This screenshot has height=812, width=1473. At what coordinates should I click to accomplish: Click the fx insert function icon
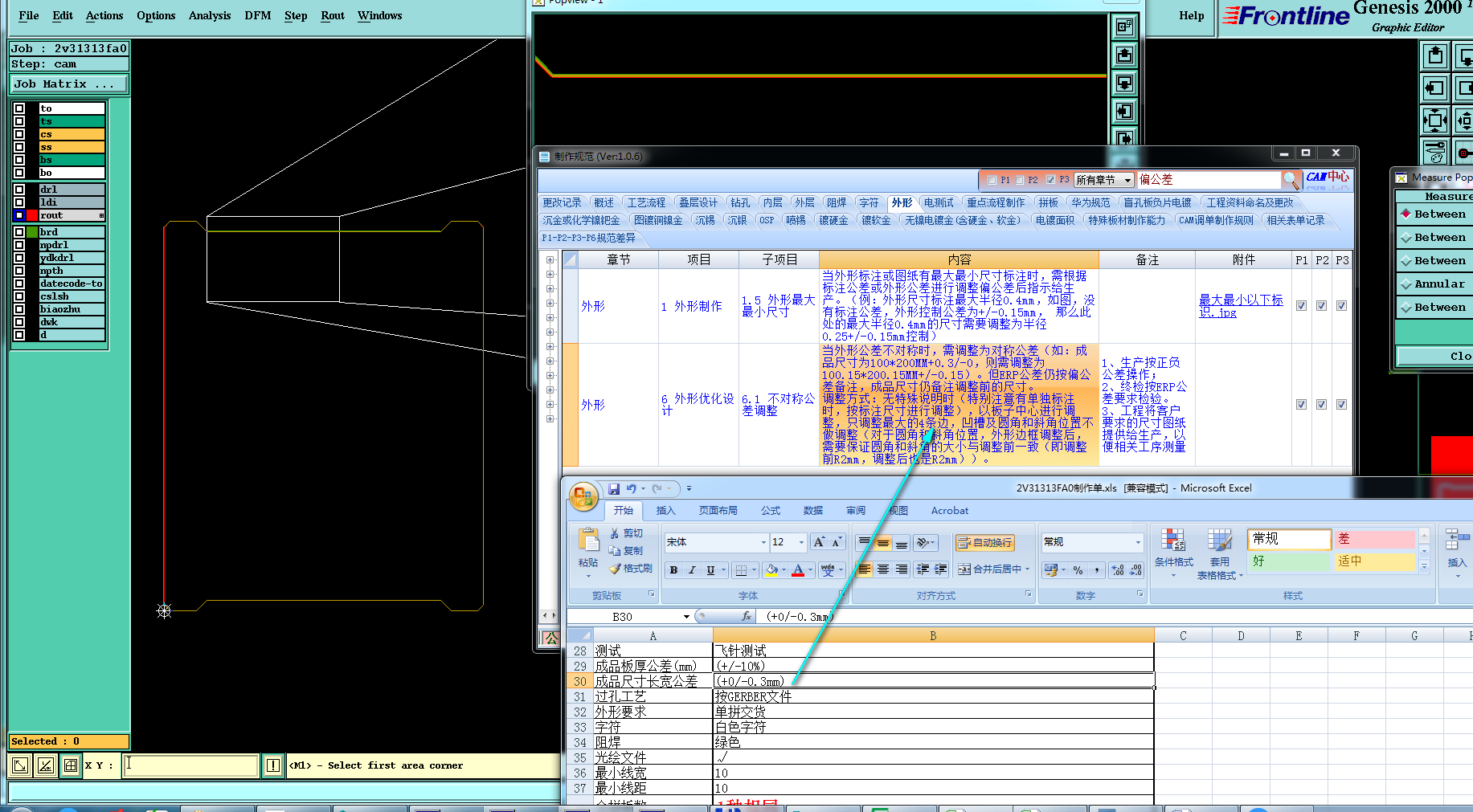point(746,617)
